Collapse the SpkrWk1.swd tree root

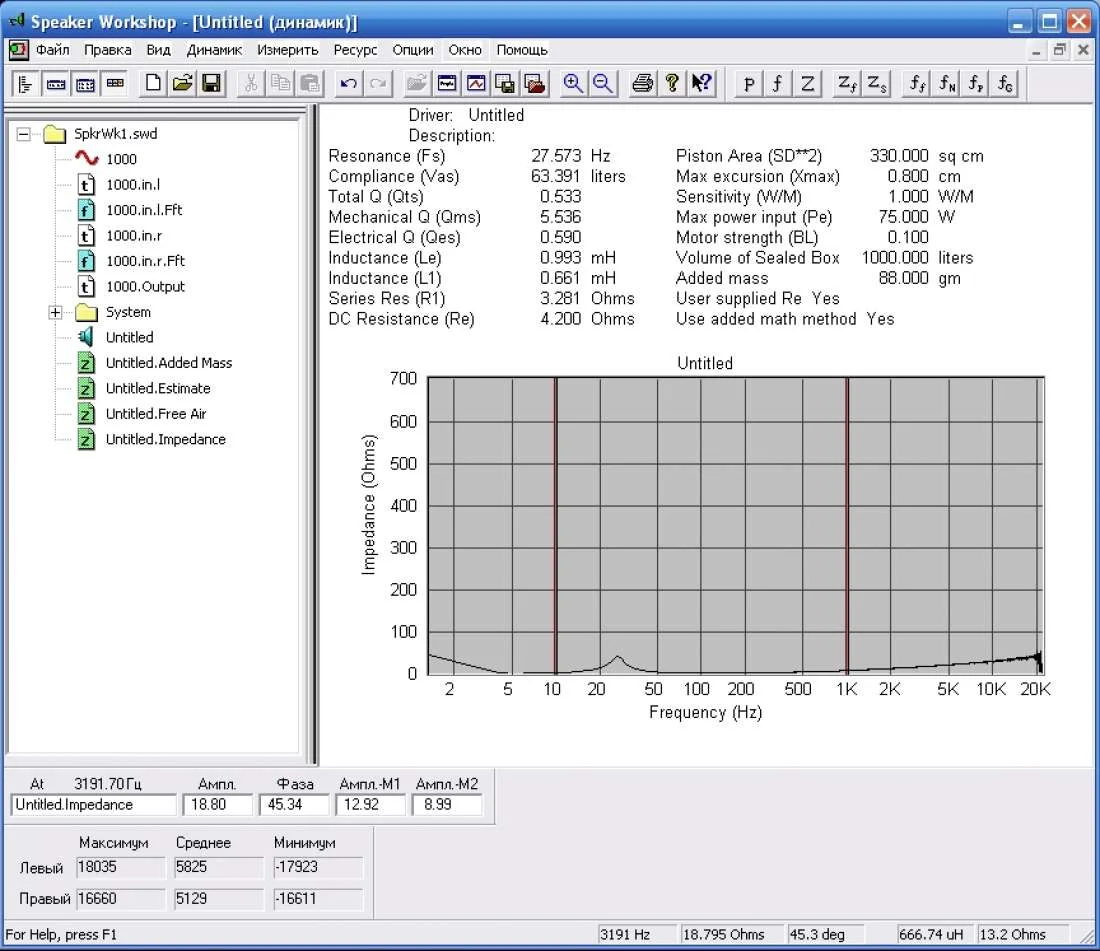click(26, 134)
